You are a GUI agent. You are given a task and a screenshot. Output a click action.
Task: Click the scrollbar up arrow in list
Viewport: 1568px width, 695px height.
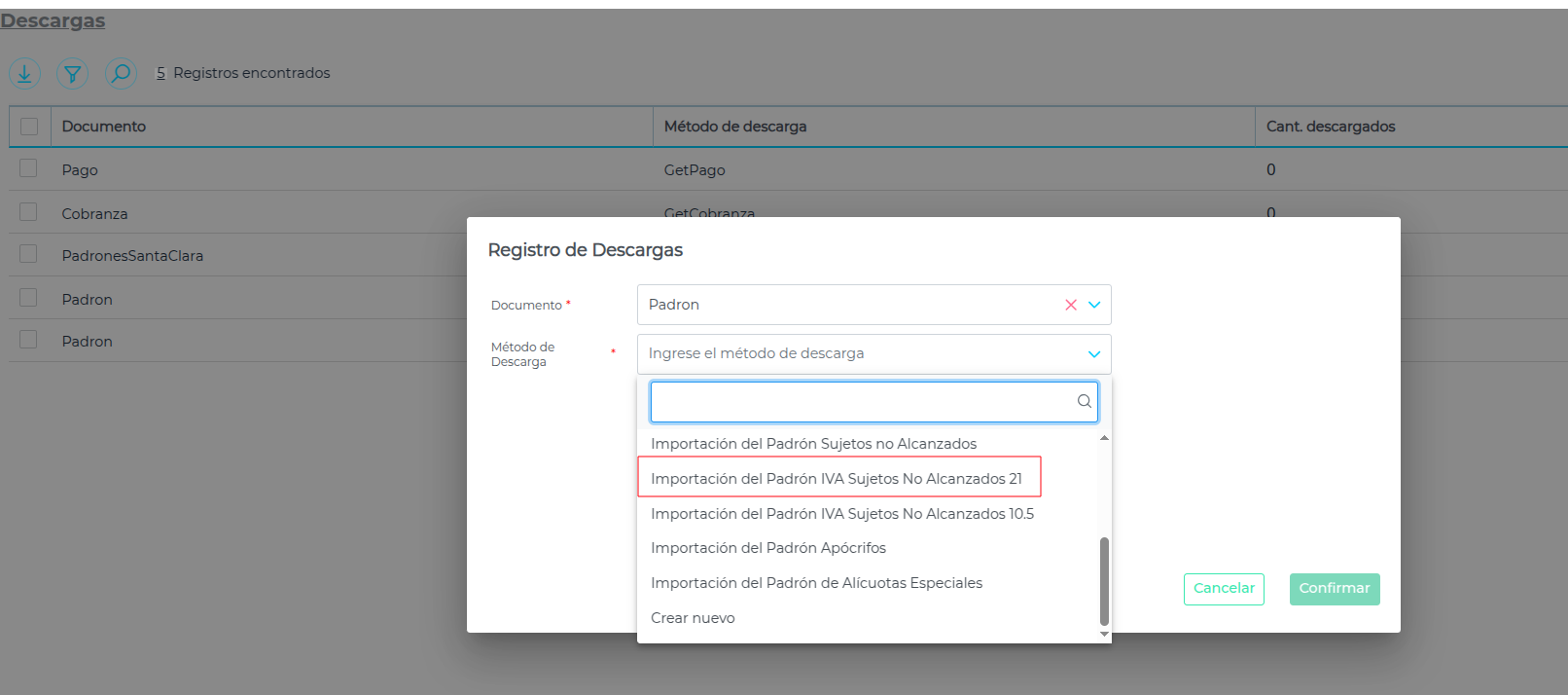pyautogui.click(x=1104, y=438)
